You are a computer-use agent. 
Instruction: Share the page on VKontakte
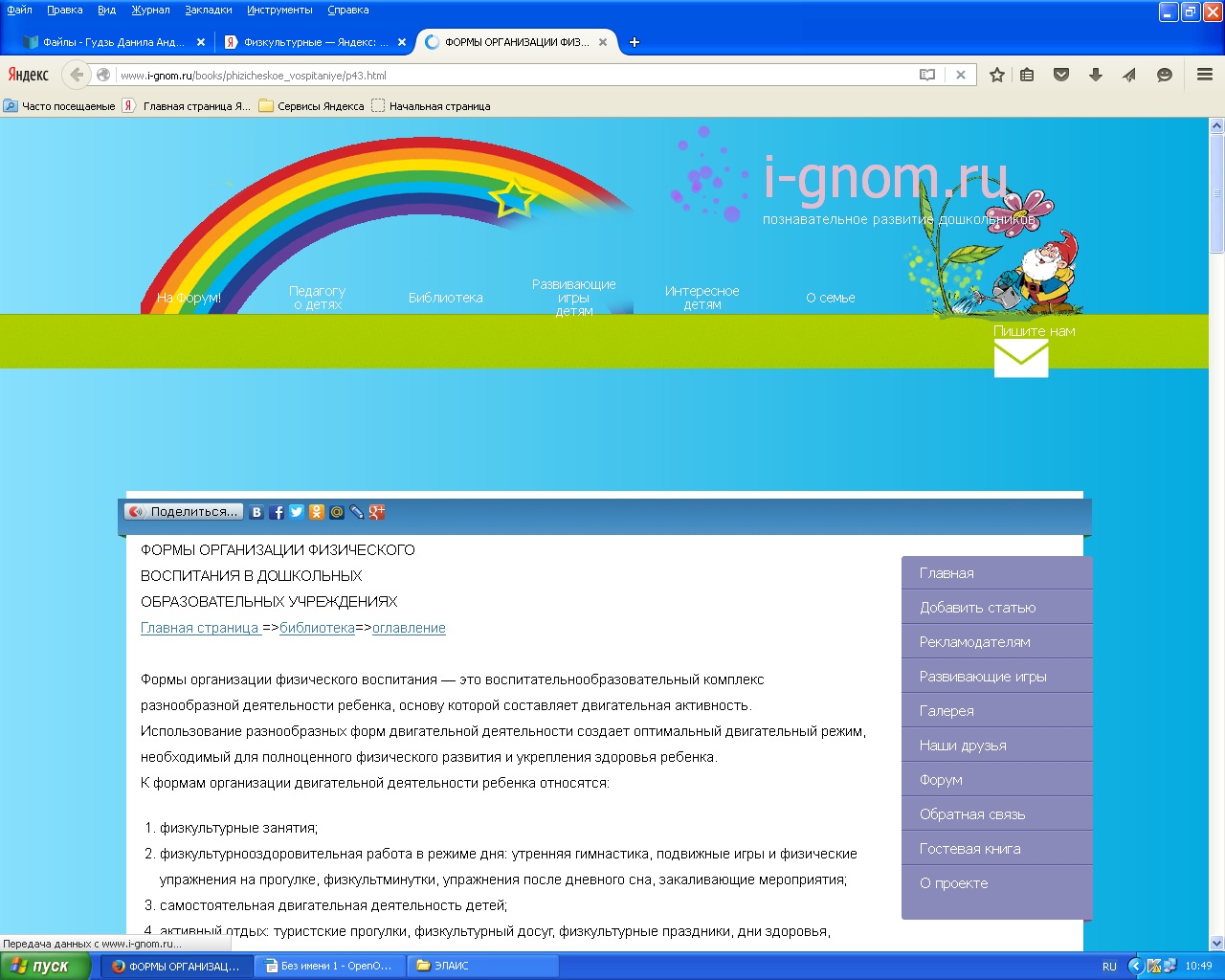[256, 512]
